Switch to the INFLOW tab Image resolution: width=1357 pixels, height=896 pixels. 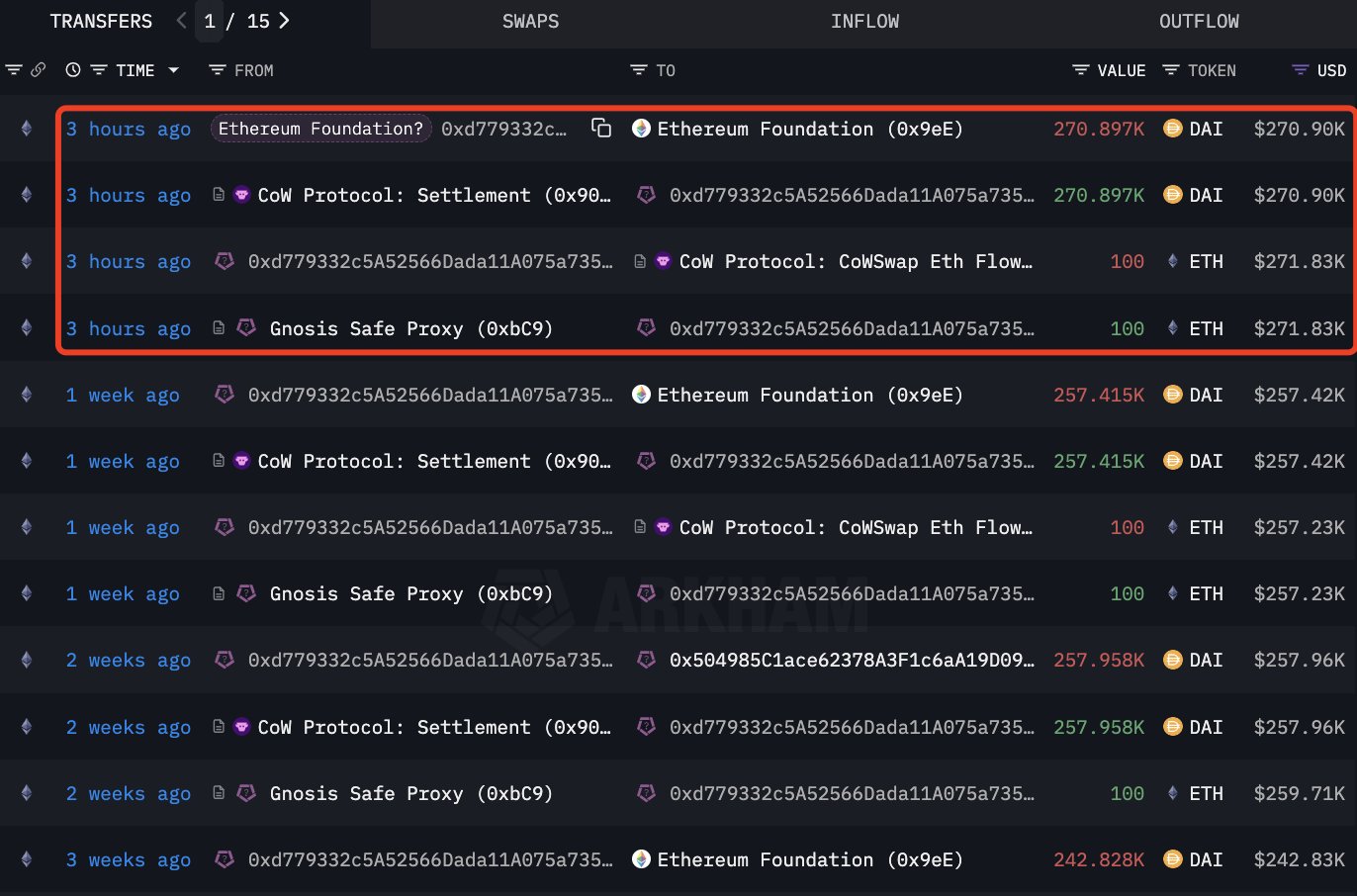click(x=864, y=22)
